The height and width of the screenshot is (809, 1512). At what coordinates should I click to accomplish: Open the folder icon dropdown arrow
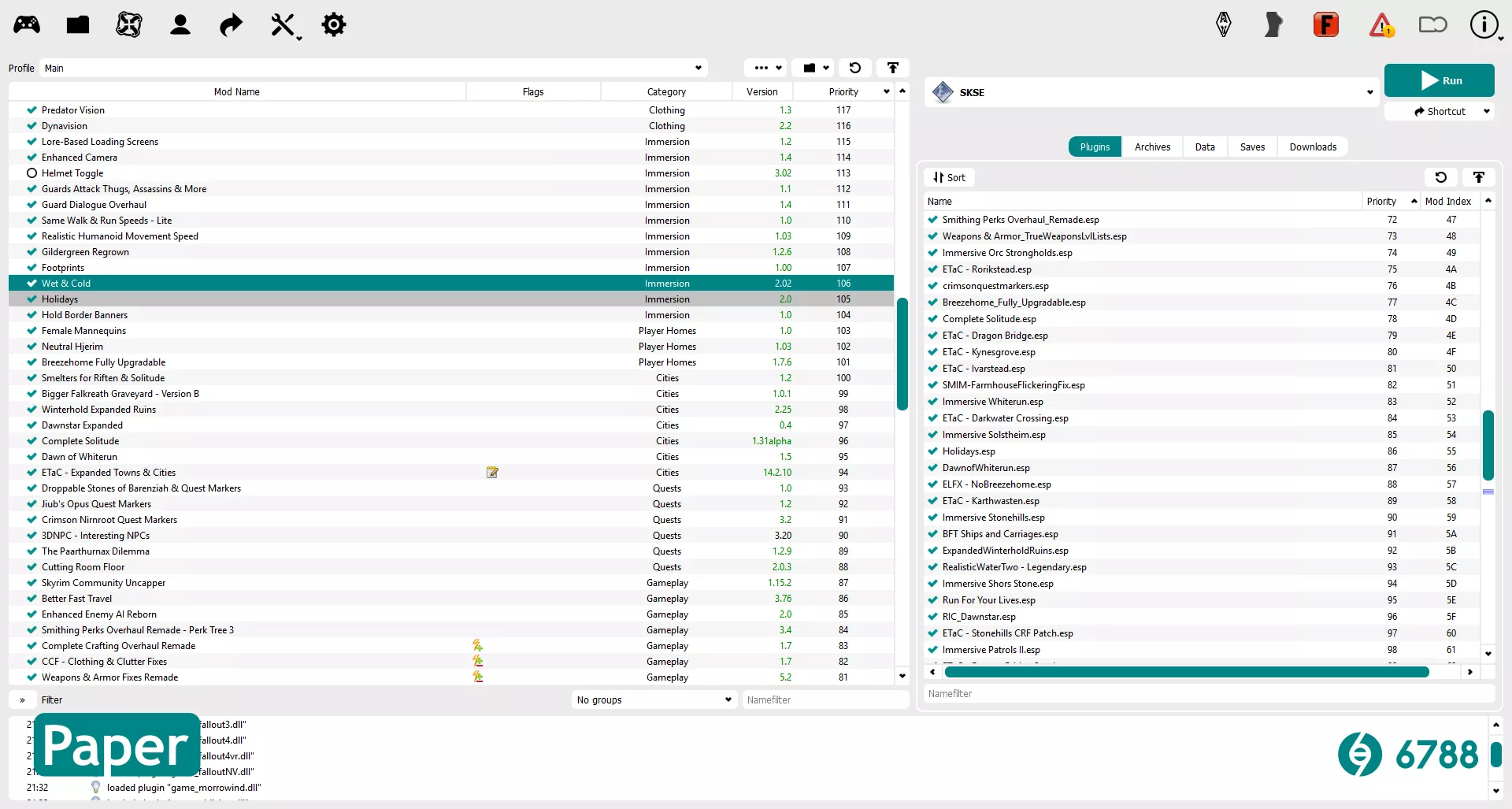826,68
